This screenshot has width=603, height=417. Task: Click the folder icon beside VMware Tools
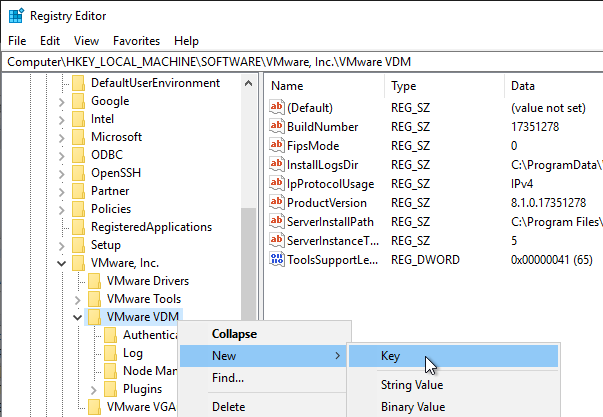tap(95, 299)
